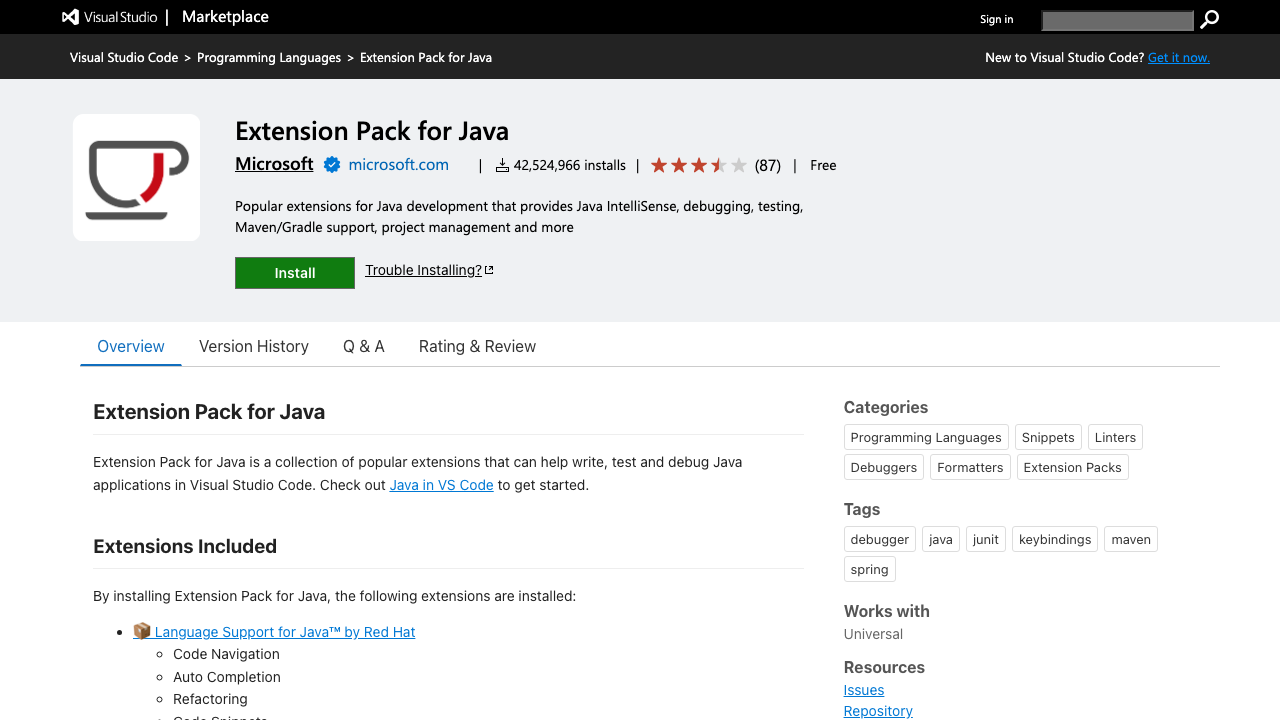
Task: Visit the microsoft.com domain link
Action: [398, 165]
